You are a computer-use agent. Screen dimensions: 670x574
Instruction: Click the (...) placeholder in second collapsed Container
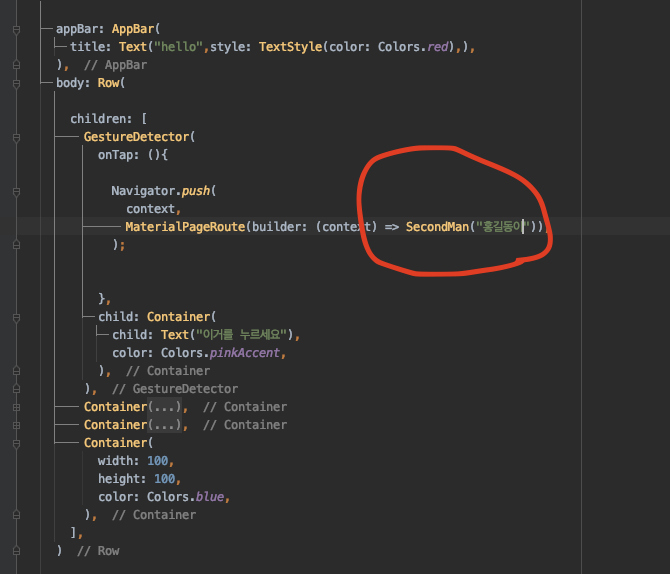pyautogui.click(x=165, y=425)
